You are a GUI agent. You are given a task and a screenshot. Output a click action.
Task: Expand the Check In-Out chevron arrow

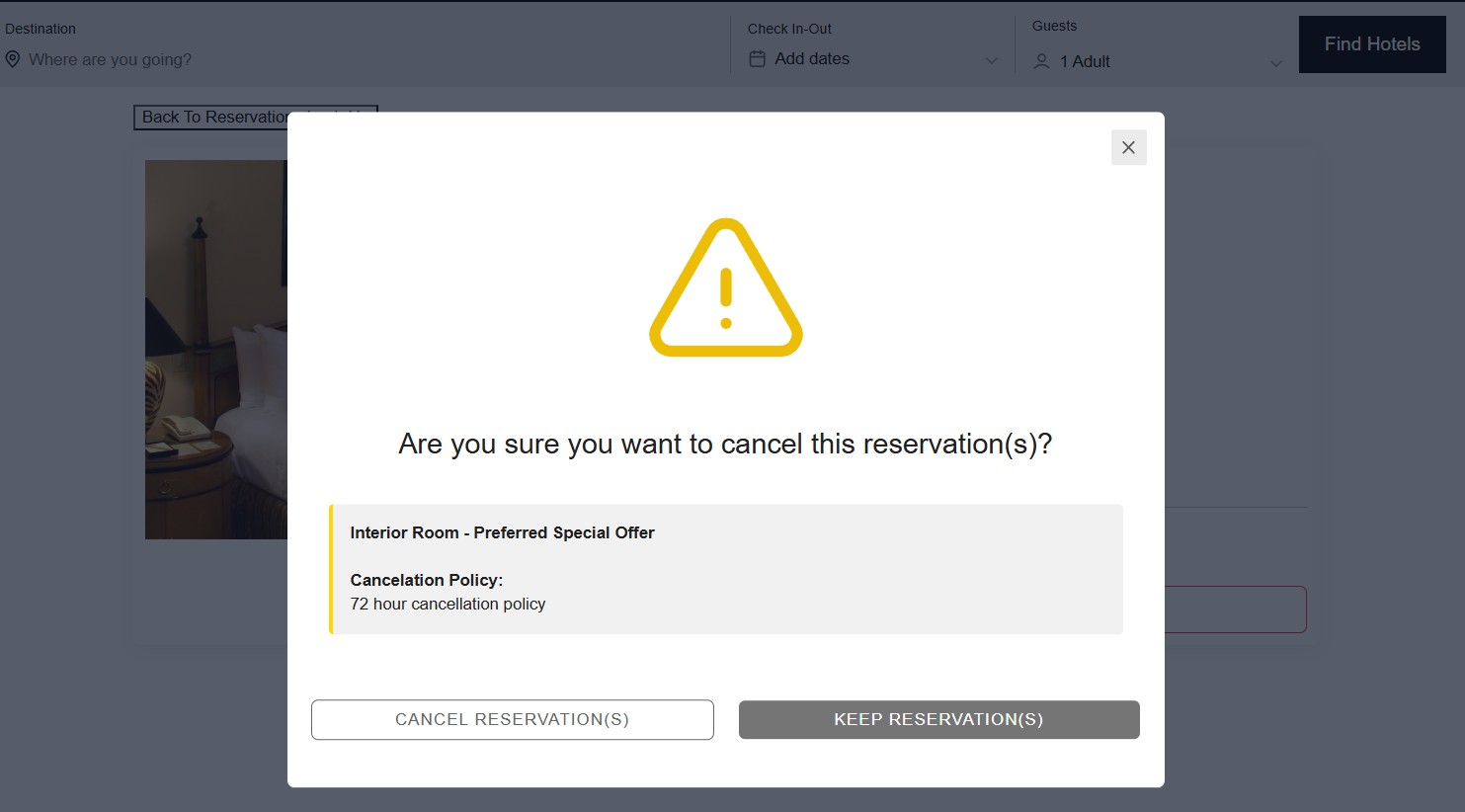[992, 61]
